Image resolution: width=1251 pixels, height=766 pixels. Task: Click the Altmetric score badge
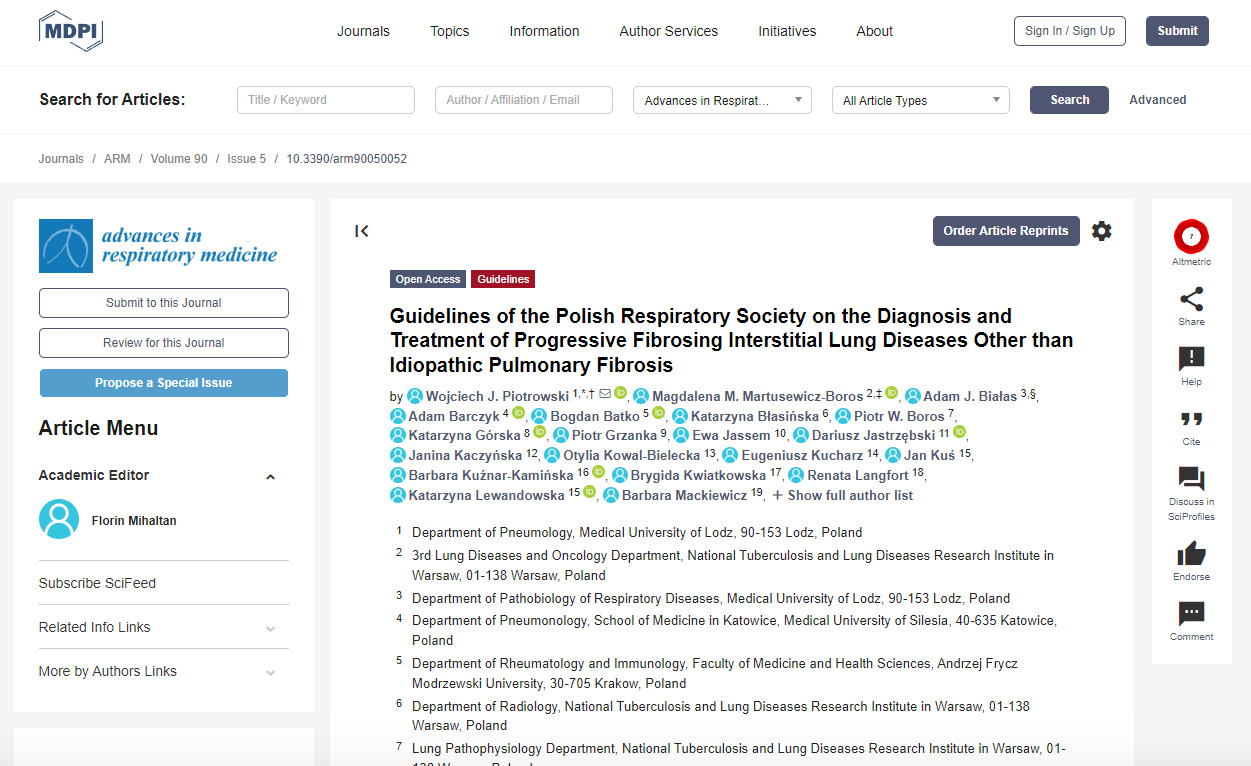1191,237
